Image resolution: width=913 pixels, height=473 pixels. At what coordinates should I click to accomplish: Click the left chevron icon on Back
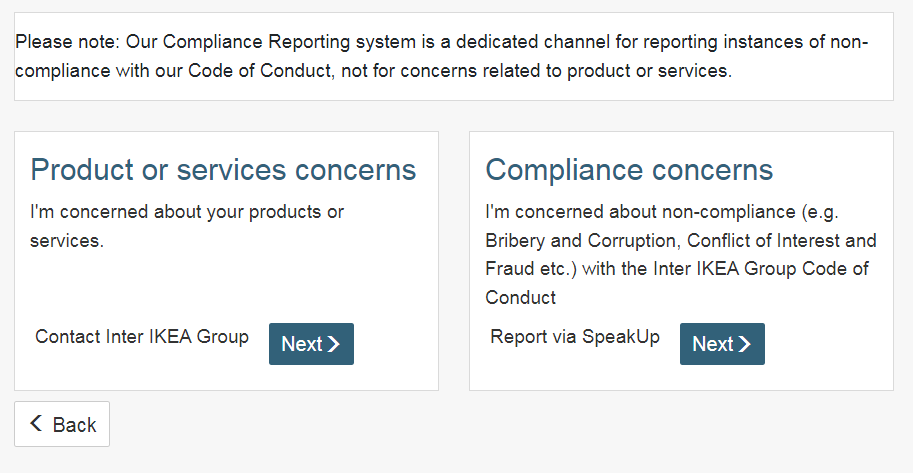(x=36, y=424)
